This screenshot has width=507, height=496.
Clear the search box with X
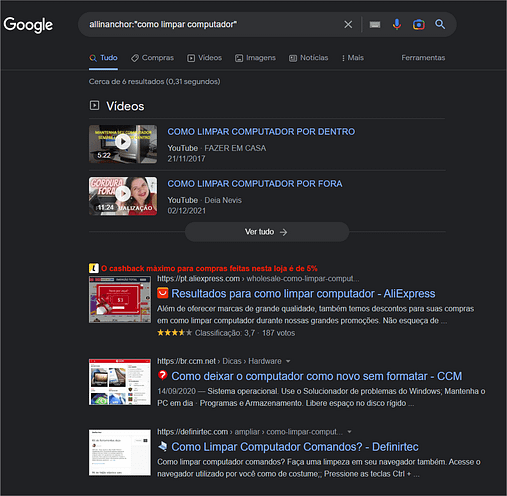click(348, 24)
